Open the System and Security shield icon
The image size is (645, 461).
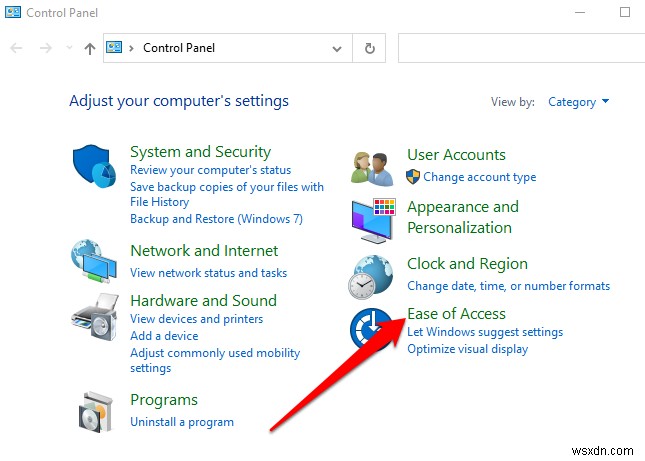[94, 166]
